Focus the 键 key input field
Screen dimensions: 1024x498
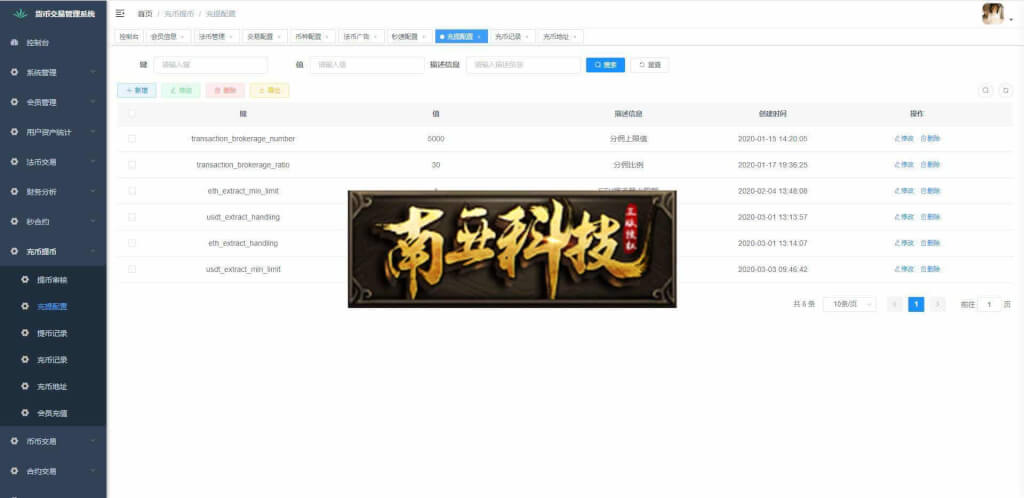(211, 65)
